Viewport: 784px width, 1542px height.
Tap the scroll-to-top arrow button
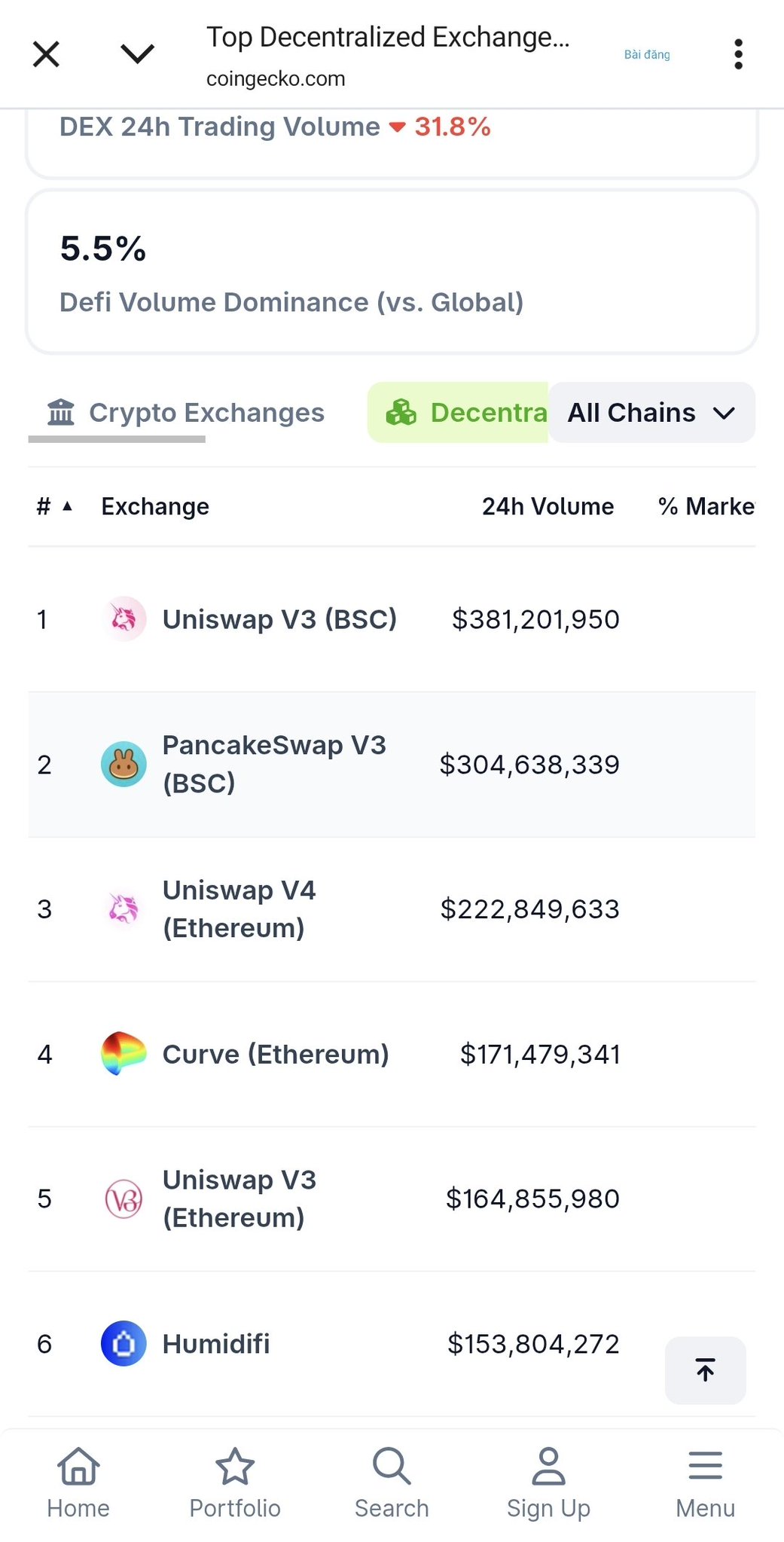pyautogui.click(x=705, y=1370)
